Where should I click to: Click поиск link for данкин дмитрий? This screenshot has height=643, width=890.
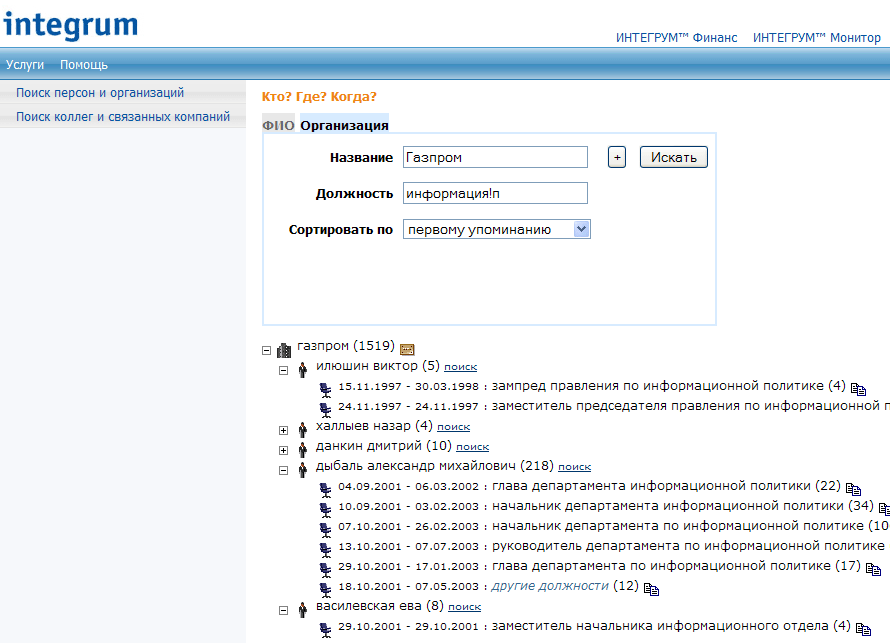(x=472, y=447)
